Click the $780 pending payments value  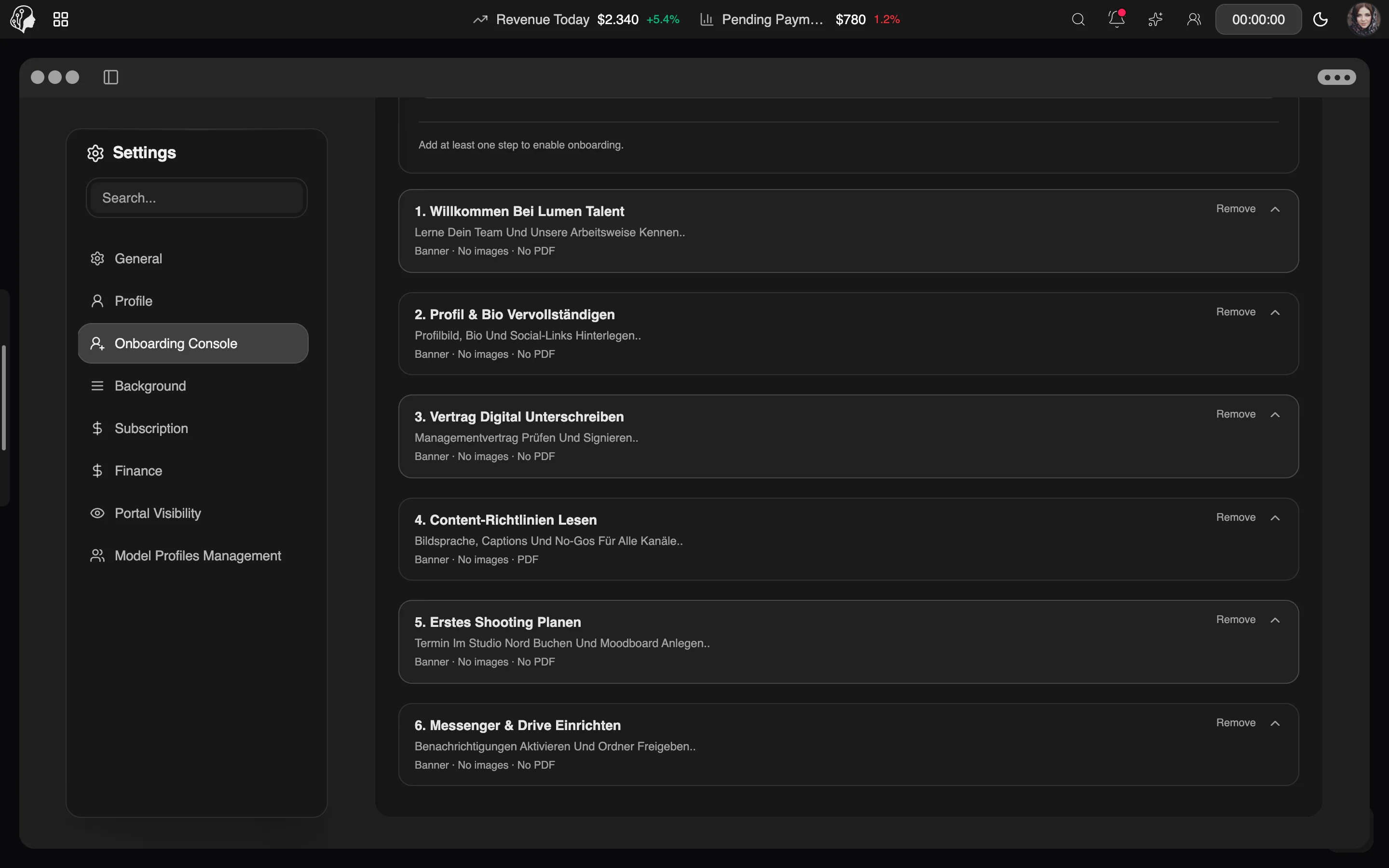(850, 19)
